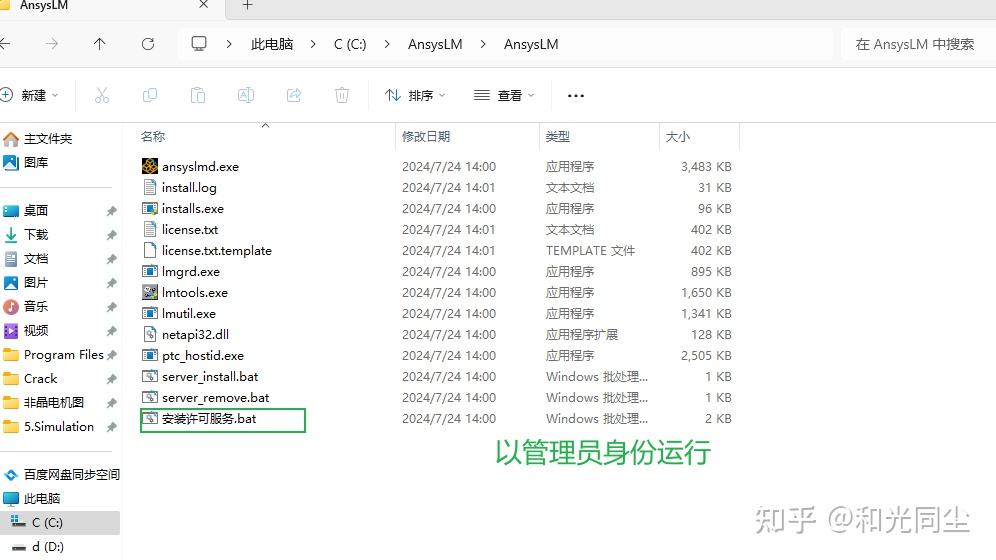
Task: Click the forward navigation arrow
Action: point(52,44)
